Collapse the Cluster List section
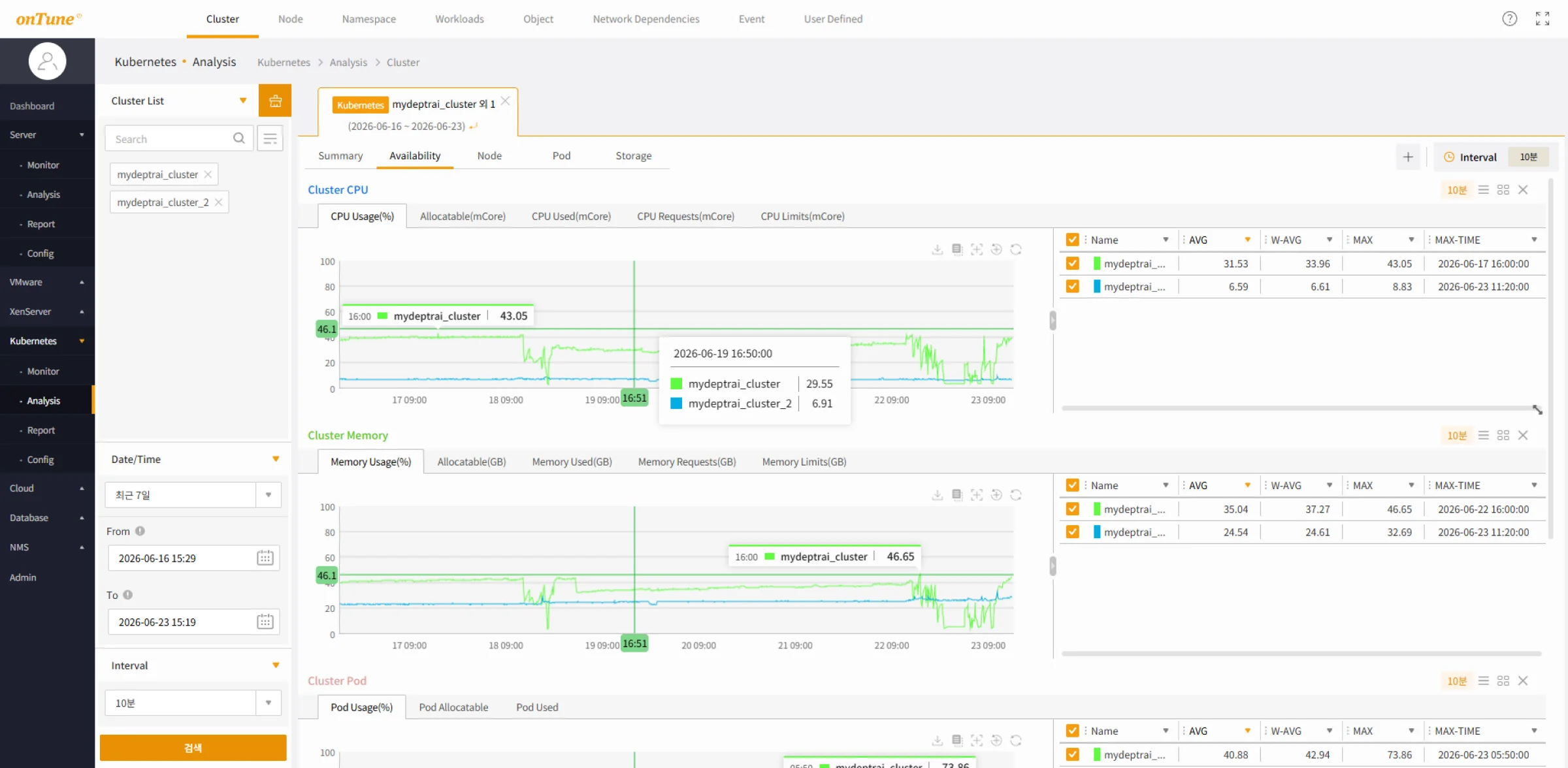 243,101
